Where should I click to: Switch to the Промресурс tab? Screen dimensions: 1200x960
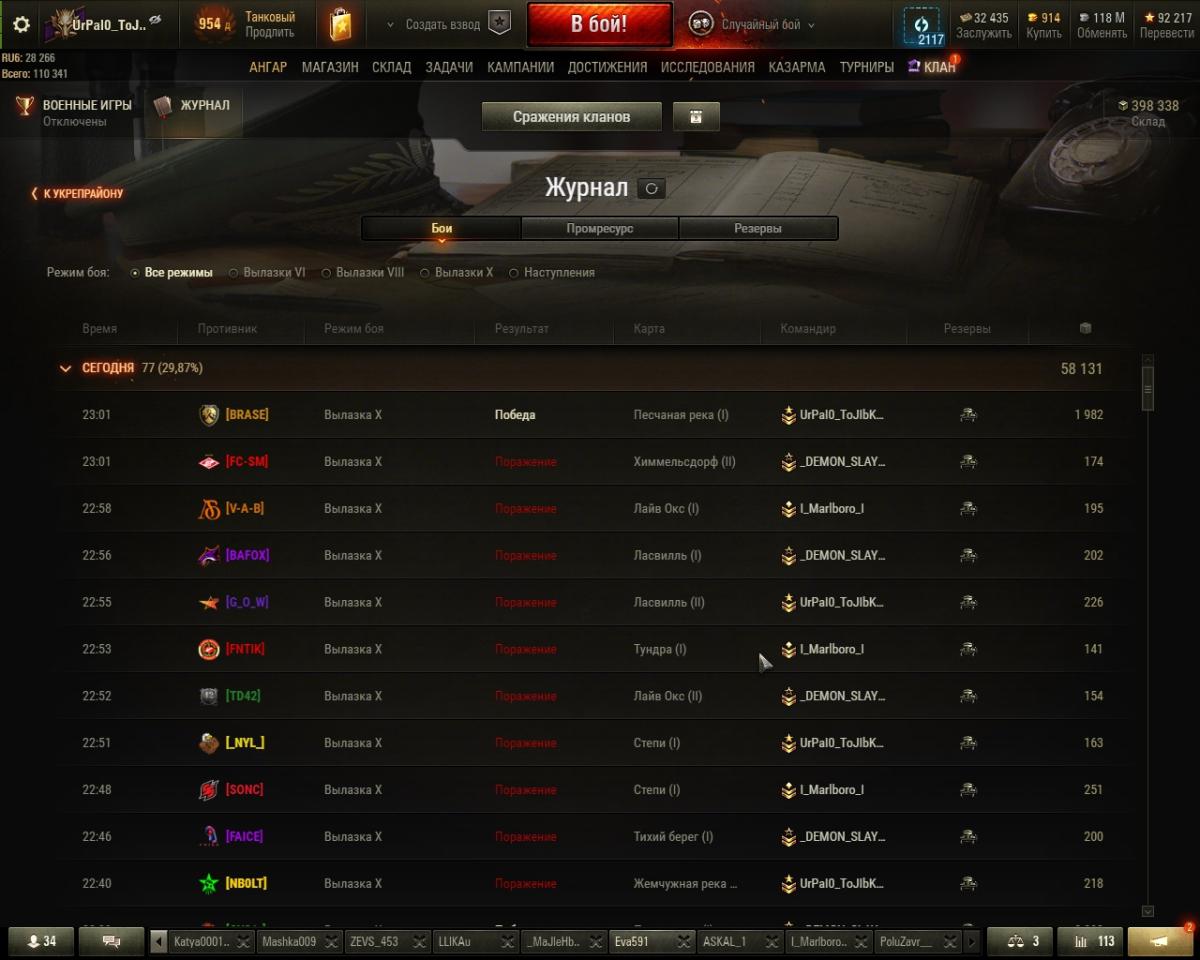click(x=599, y=228)
